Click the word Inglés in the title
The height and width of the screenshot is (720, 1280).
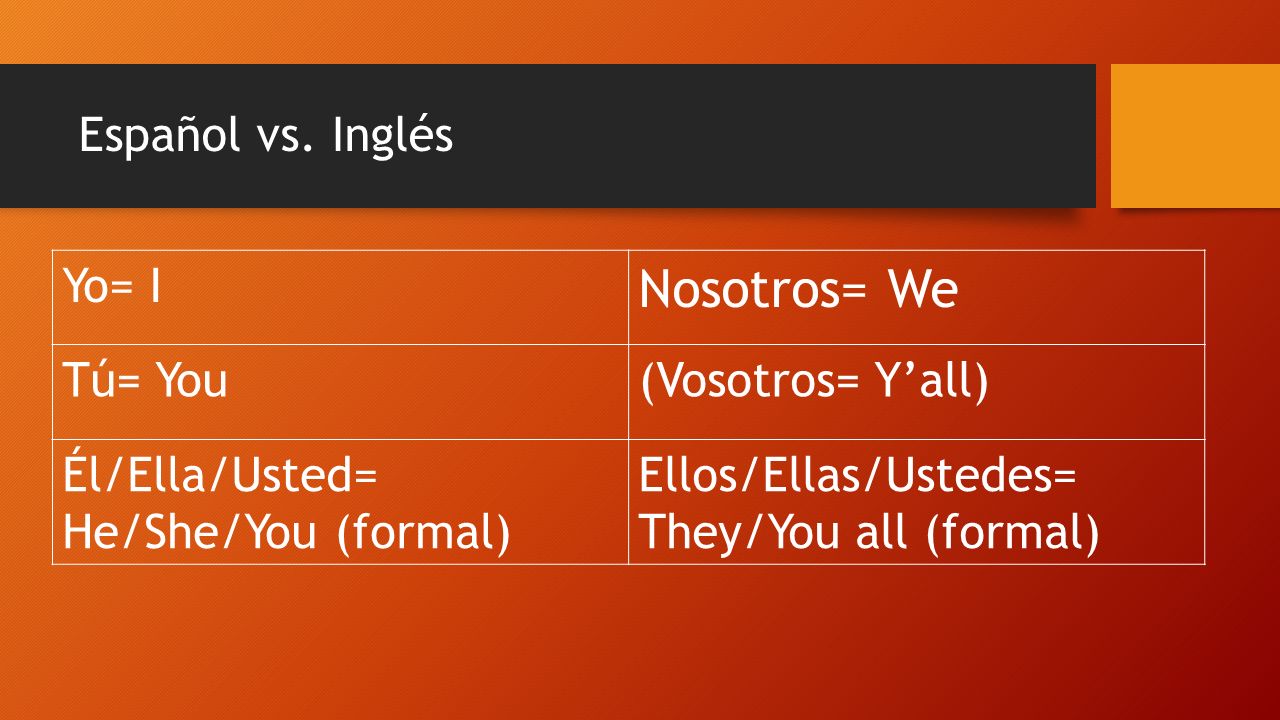(x=393, y=136)
